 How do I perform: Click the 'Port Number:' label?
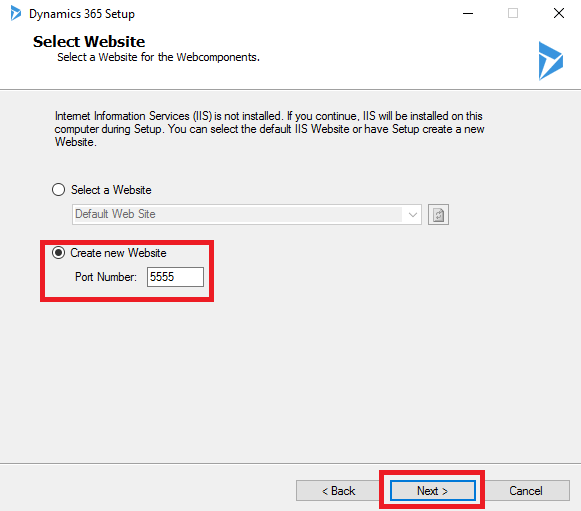point(106,277)
